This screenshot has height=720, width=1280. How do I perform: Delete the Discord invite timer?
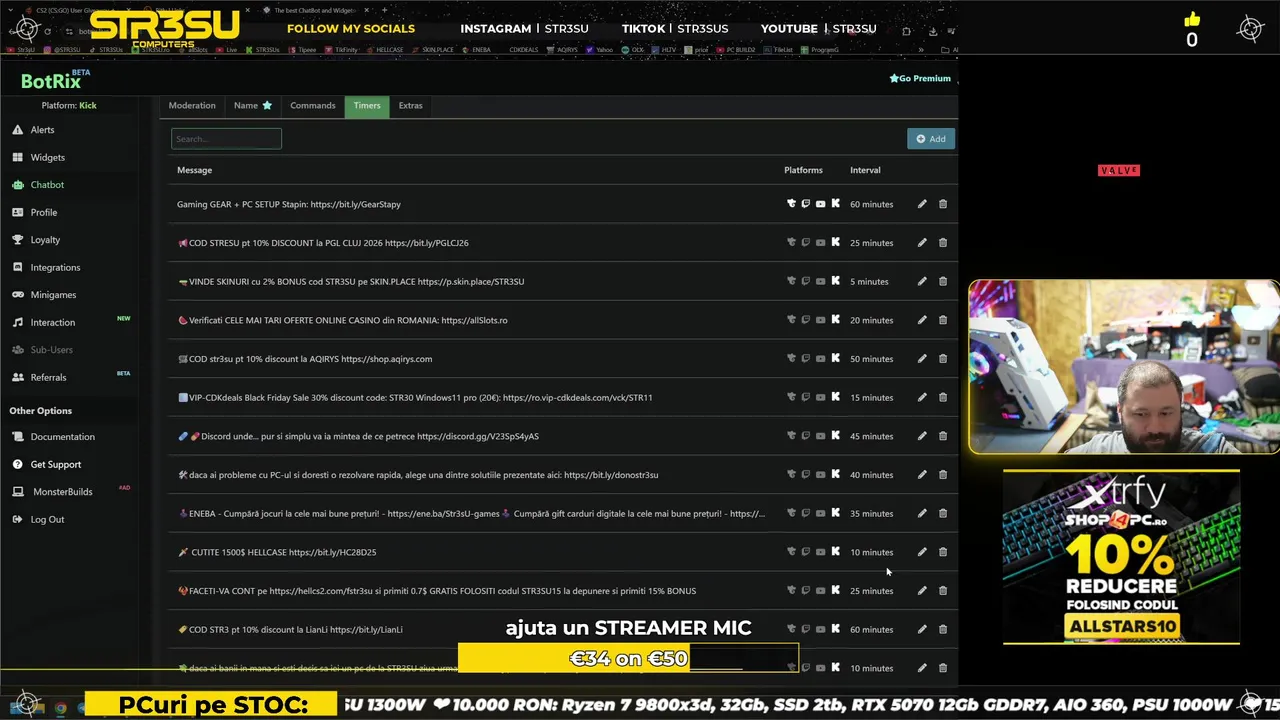point(943,436)
